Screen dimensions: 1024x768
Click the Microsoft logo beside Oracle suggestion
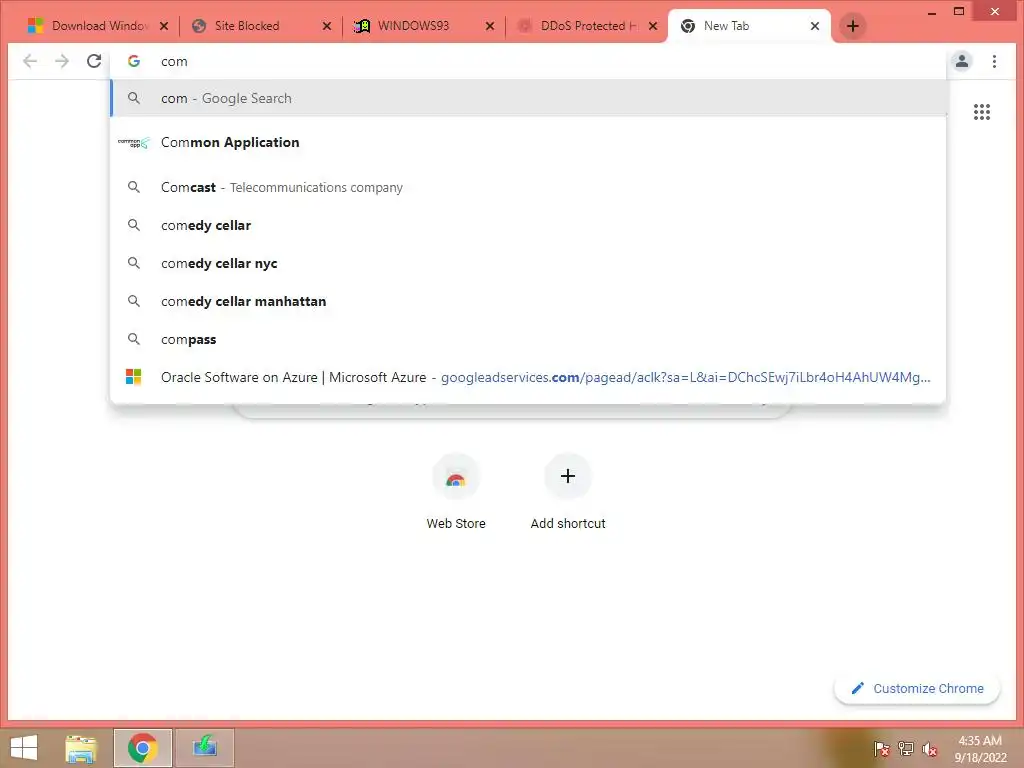[x=133, y=377]
